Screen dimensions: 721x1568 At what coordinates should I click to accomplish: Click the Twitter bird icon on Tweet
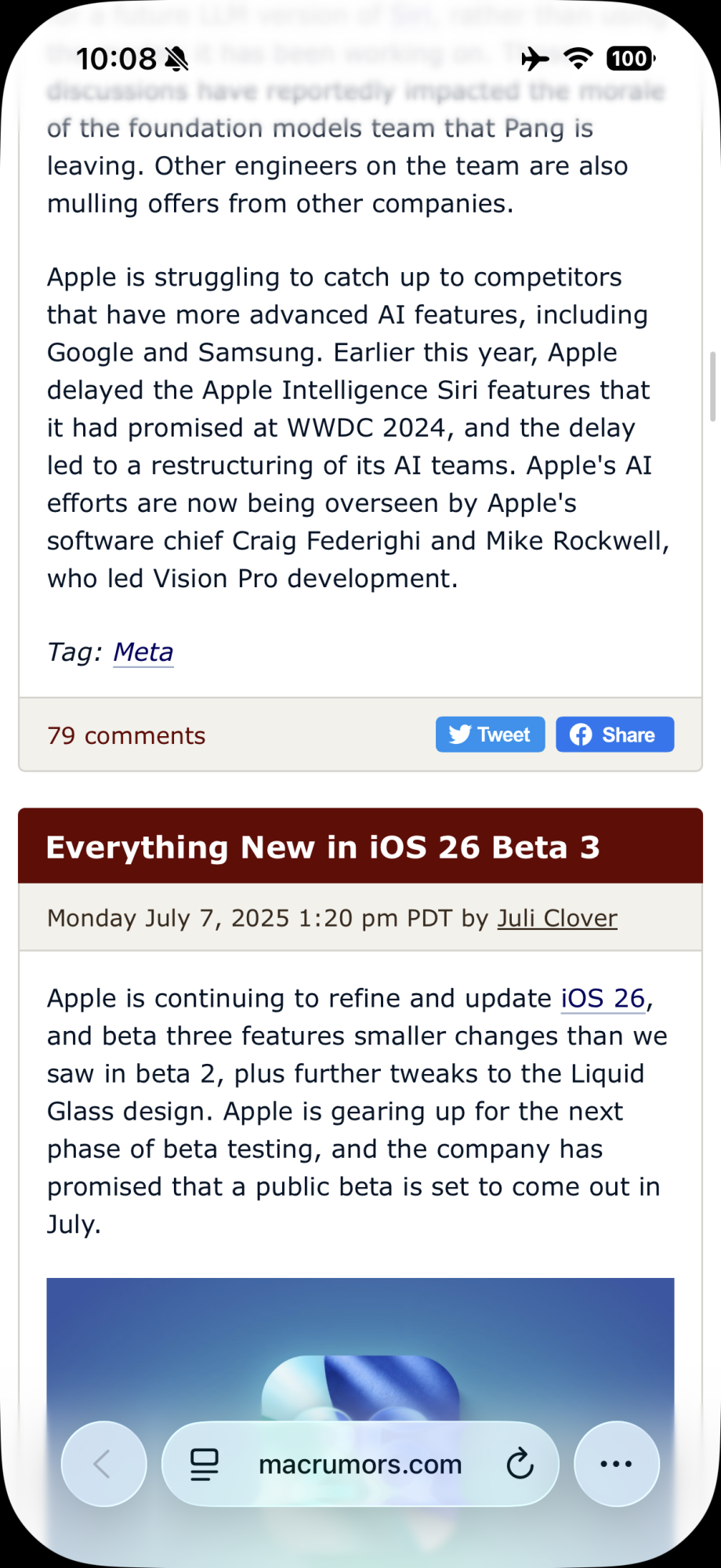click(460, 735)
